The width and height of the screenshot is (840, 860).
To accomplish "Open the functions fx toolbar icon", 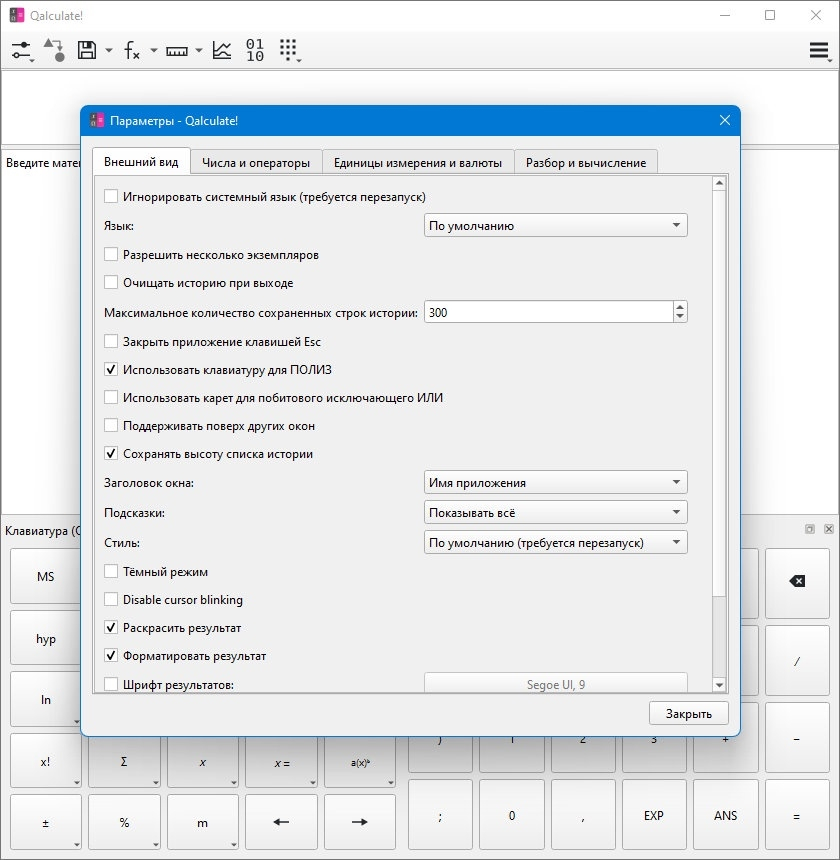I will click(x=132, y=50).
